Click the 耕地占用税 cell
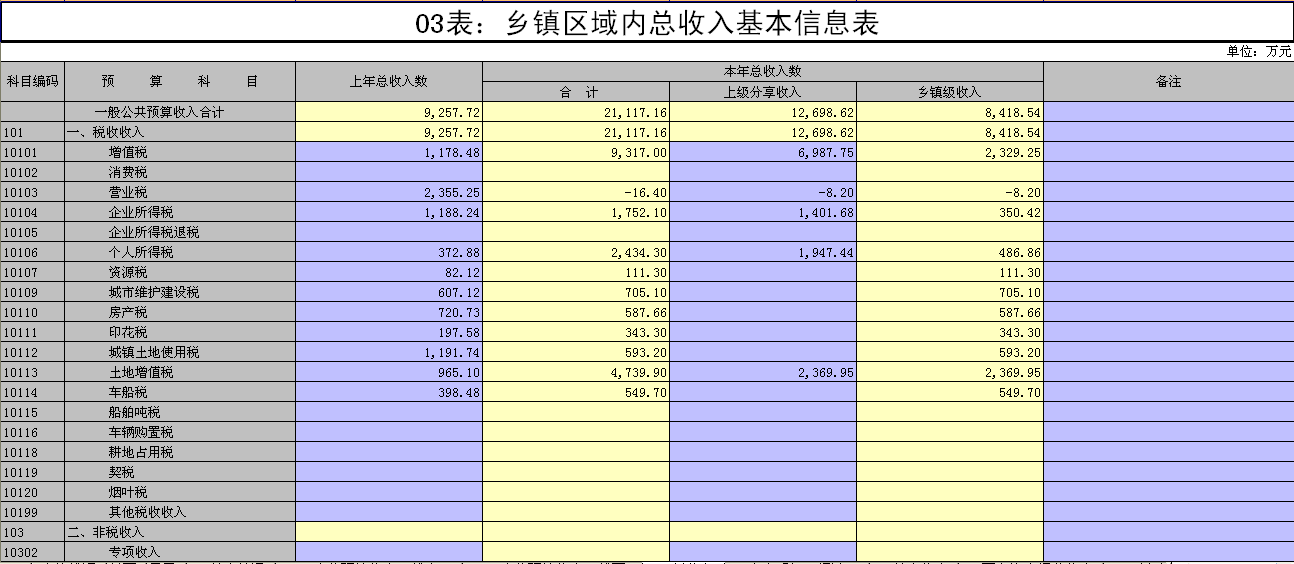The image size is (1294, 564). click(x=180, y=452)
